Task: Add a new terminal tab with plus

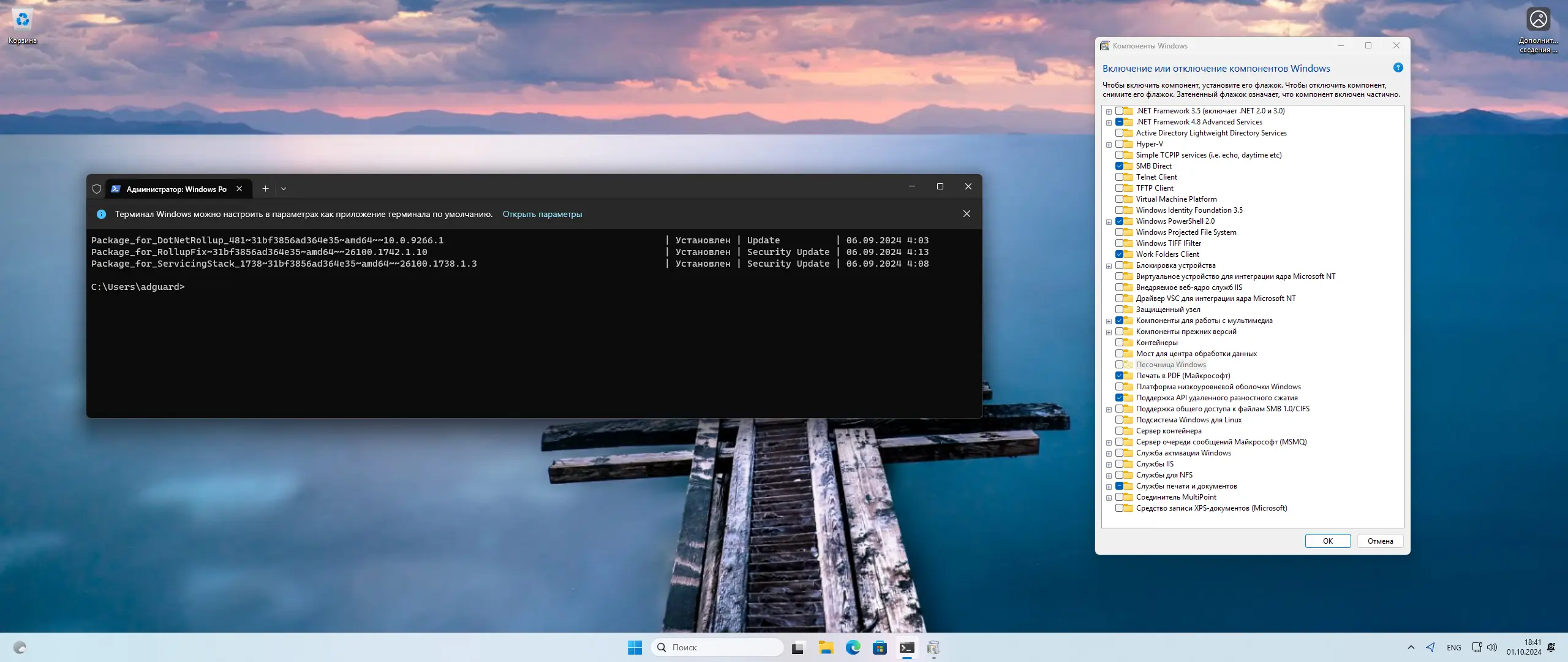Action: click(265, 189)
